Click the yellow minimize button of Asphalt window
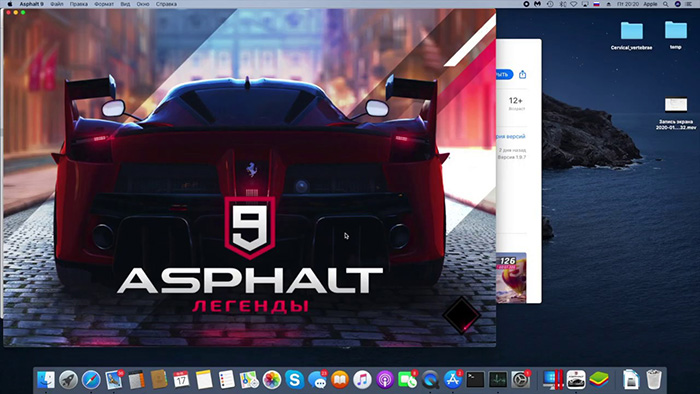This screenshot has height=394, width=700. 16,12
